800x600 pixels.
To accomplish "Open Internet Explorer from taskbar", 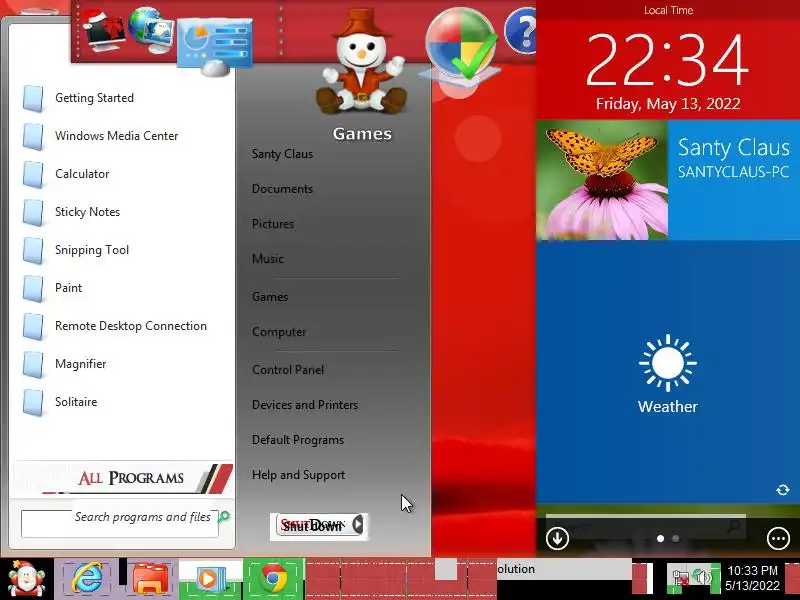I will point(87,579).
